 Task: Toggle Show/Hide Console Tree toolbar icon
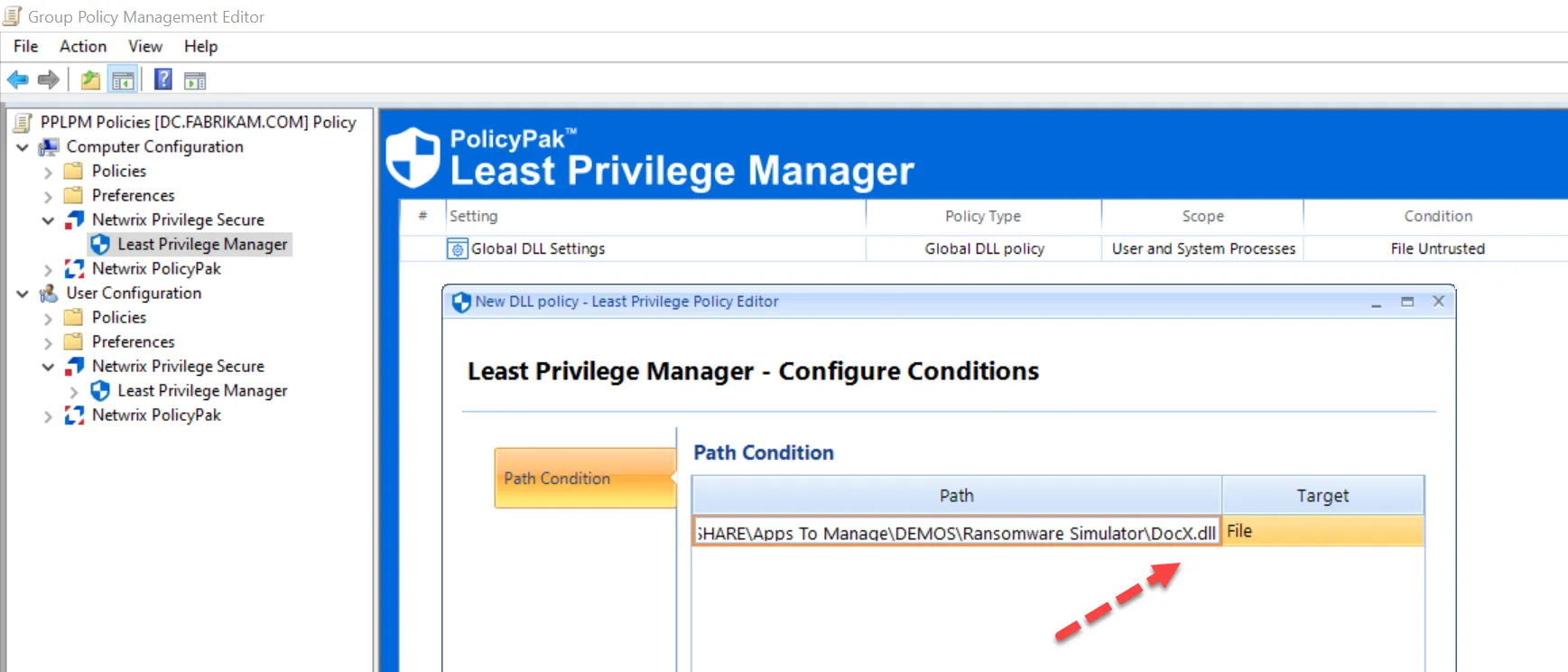pyautogui.click(x=123, y=80)
